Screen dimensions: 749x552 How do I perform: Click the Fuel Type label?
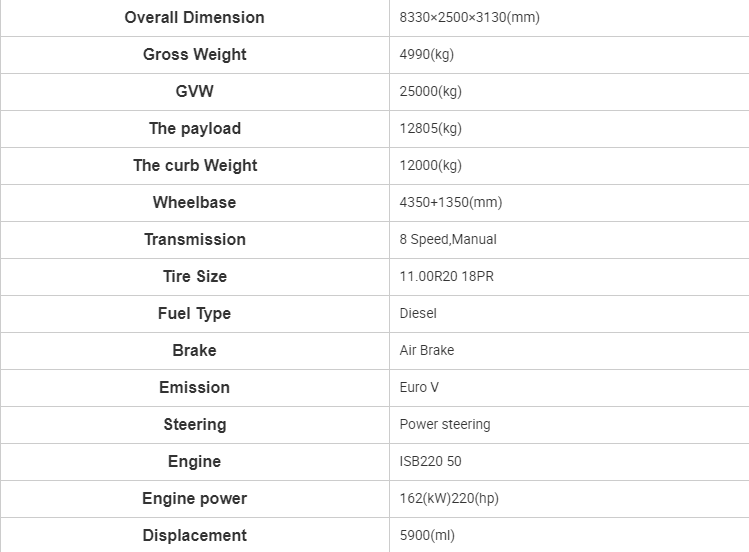pyautogui.click(x=194, y=314)
